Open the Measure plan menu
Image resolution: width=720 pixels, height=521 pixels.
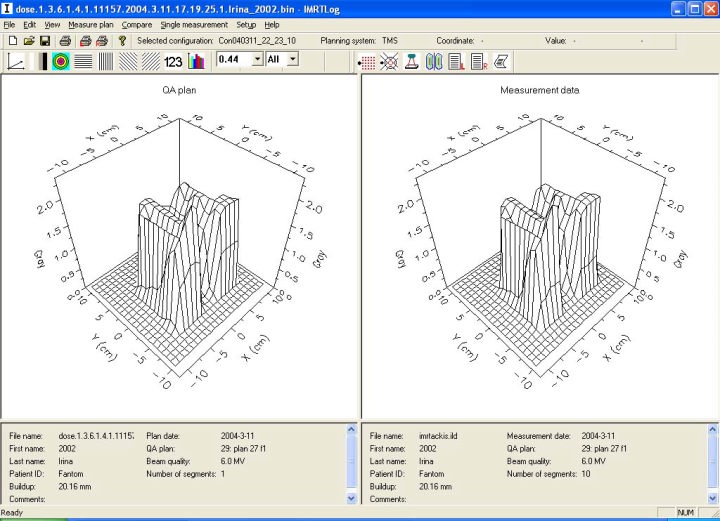point(91,25)
